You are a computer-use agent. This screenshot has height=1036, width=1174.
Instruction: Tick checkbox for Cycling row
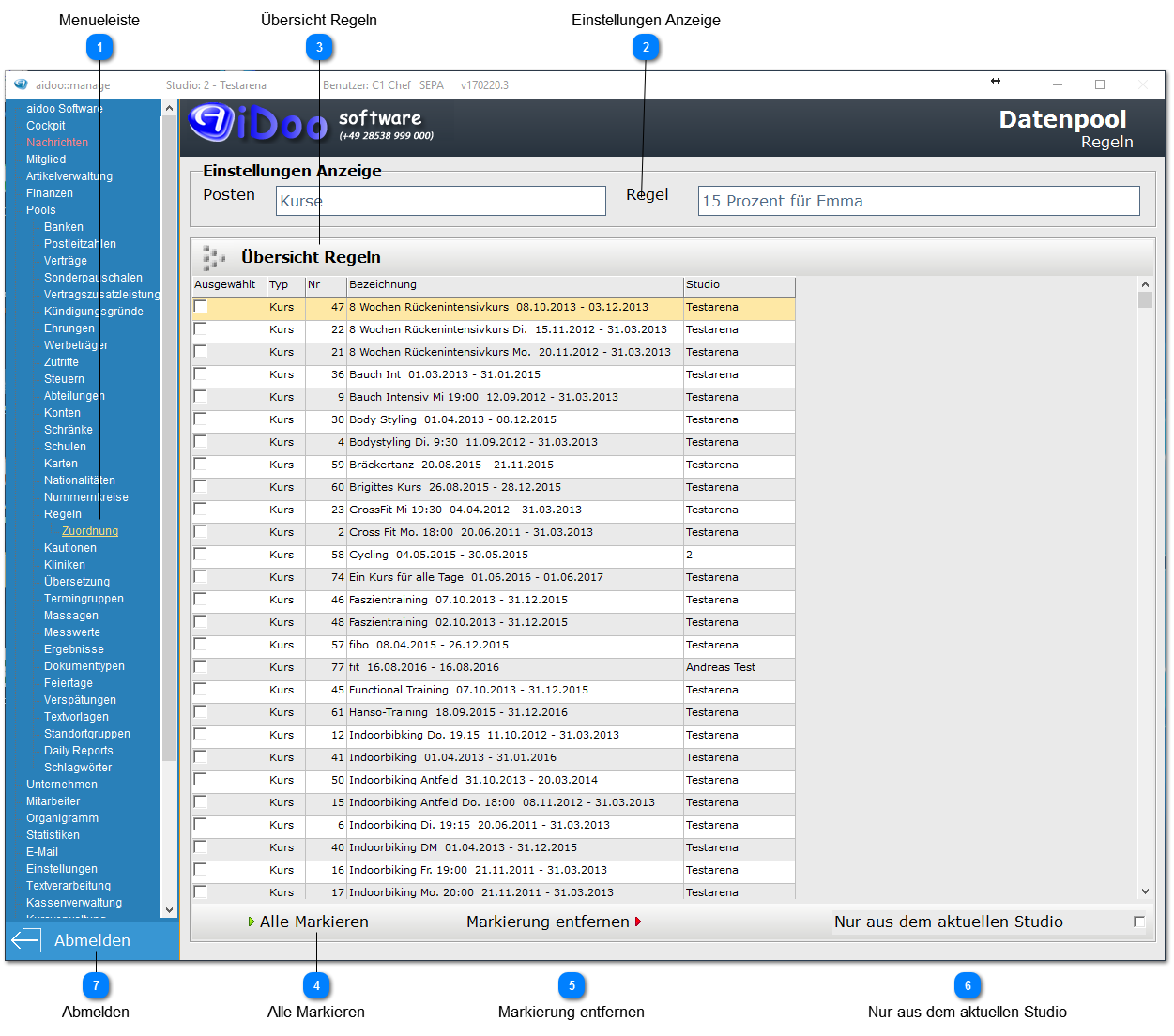pyautogui.click(x=200, y=555)
